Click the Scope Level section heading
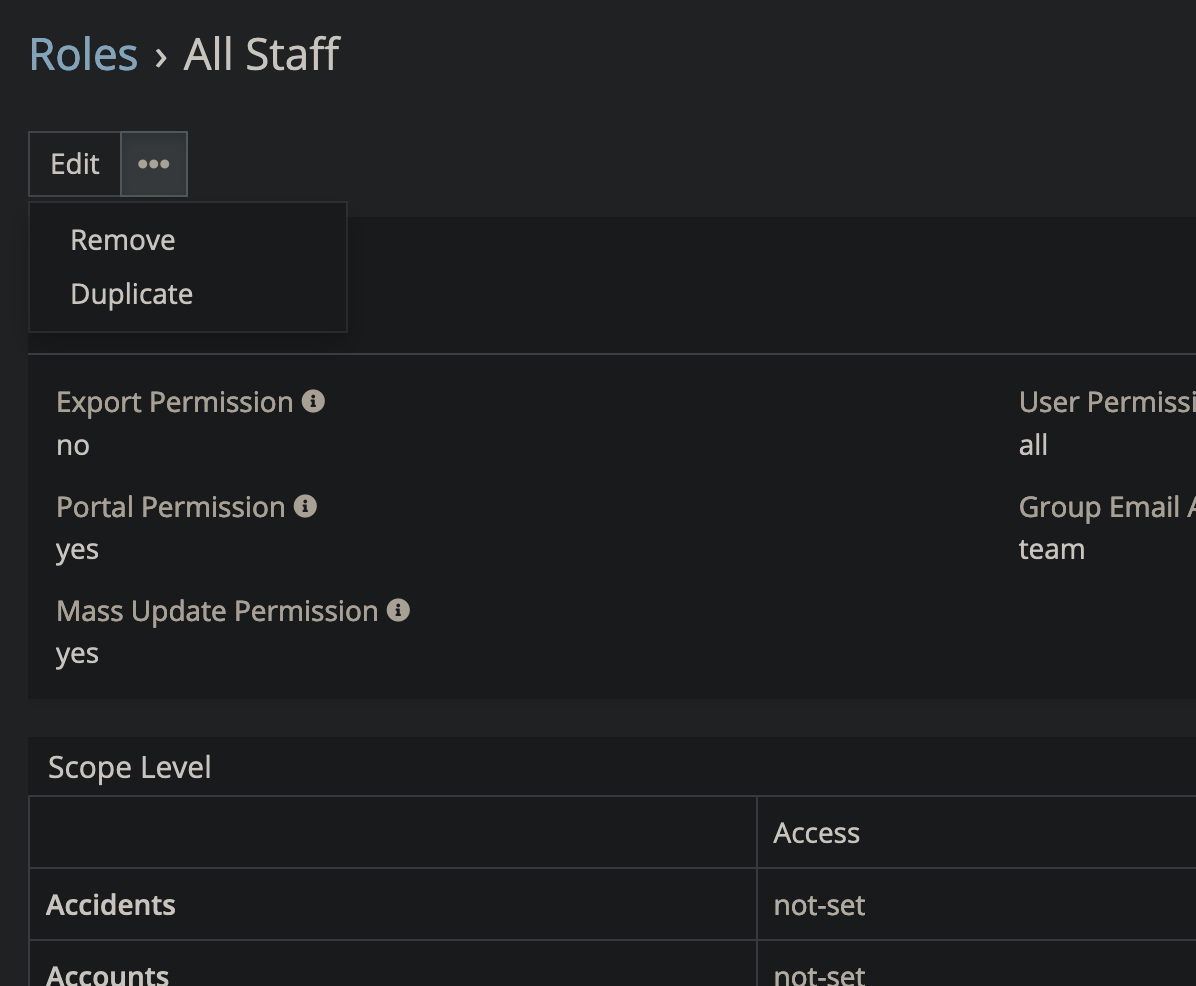1196x986 pixels. point(130,767)
